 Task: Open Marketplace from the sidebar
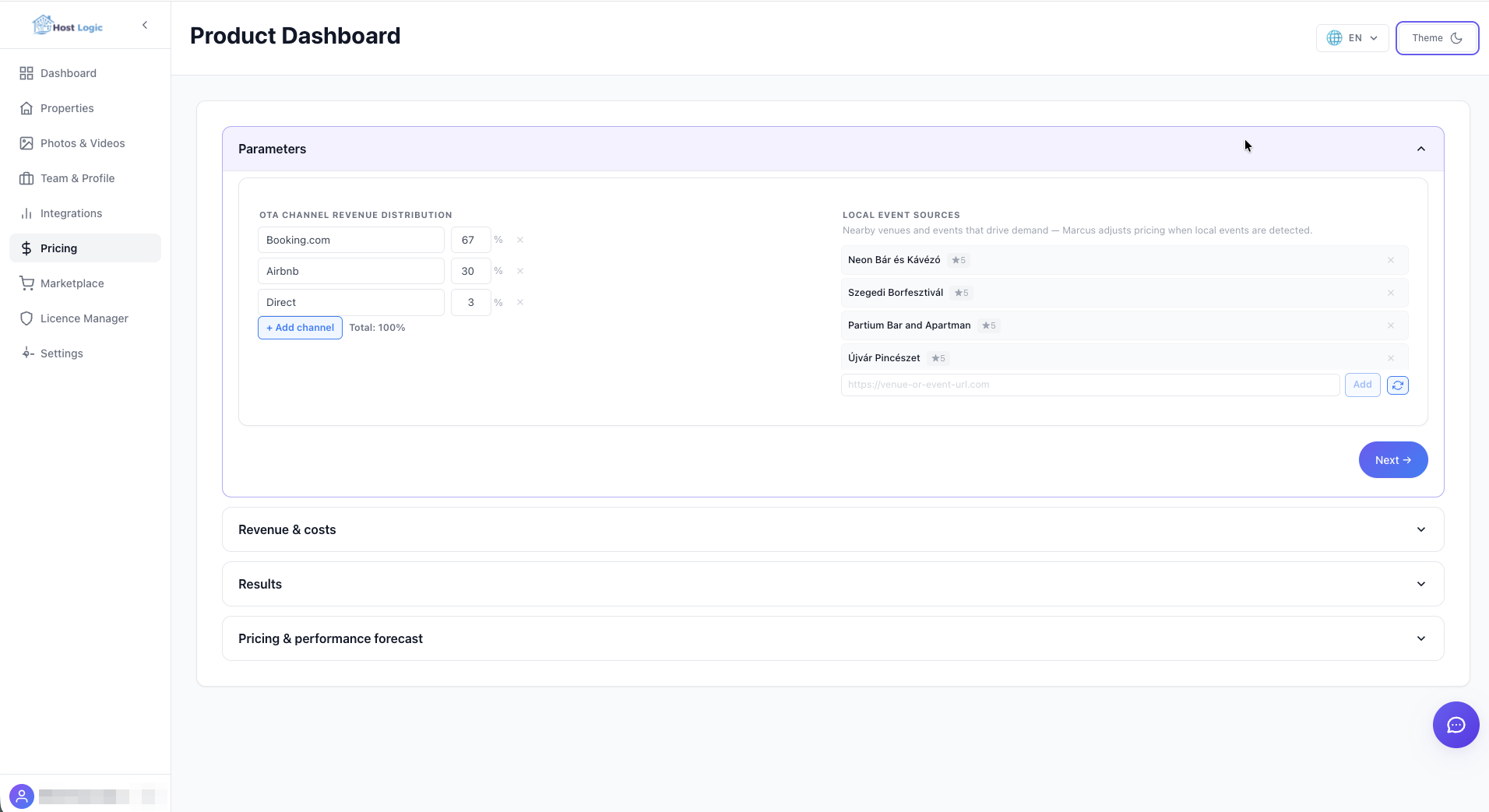[x=85, y=283]
